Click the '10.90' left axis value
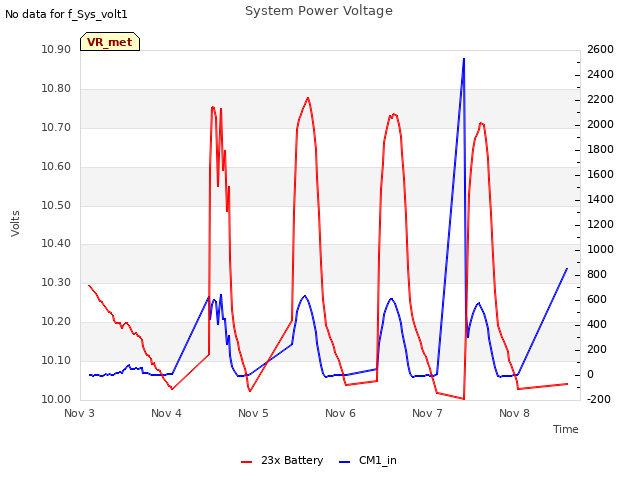 pos(56,50)
